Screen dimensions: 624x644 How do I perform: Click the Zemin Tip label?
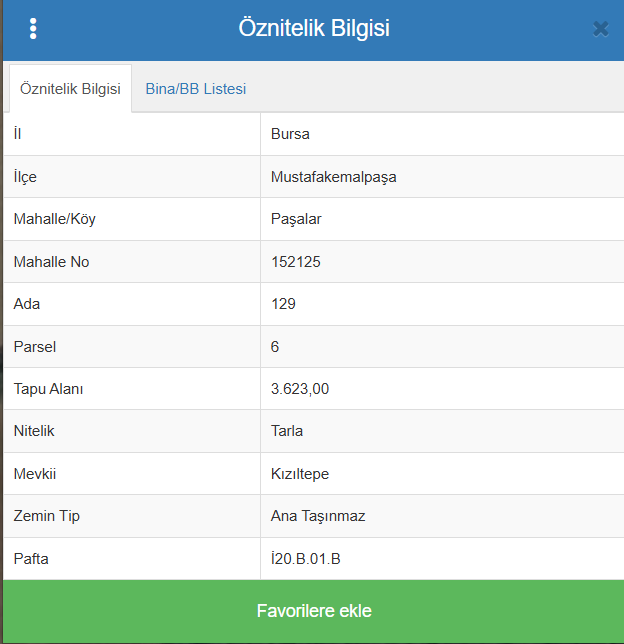pyautogui.click(x=46, y=516)
